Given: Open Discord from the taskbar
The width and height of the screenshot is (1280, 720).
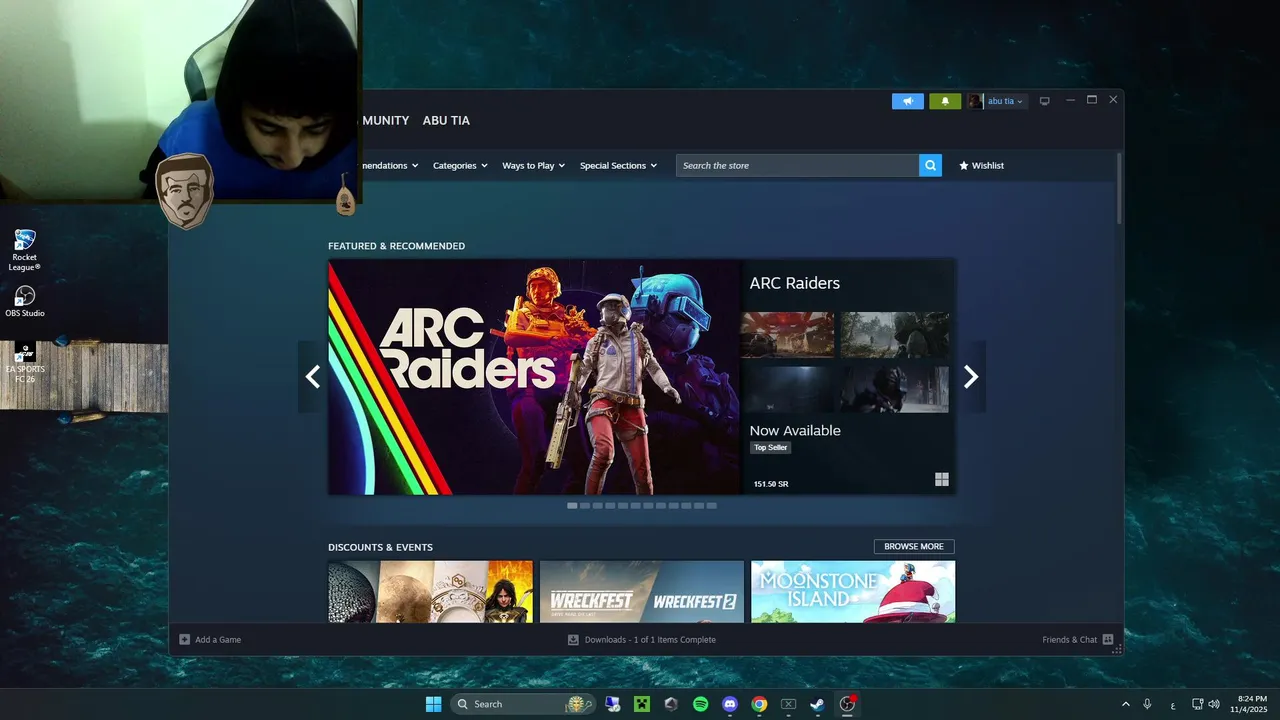Looking at the screenshot, I should click(x=730, y=704).
